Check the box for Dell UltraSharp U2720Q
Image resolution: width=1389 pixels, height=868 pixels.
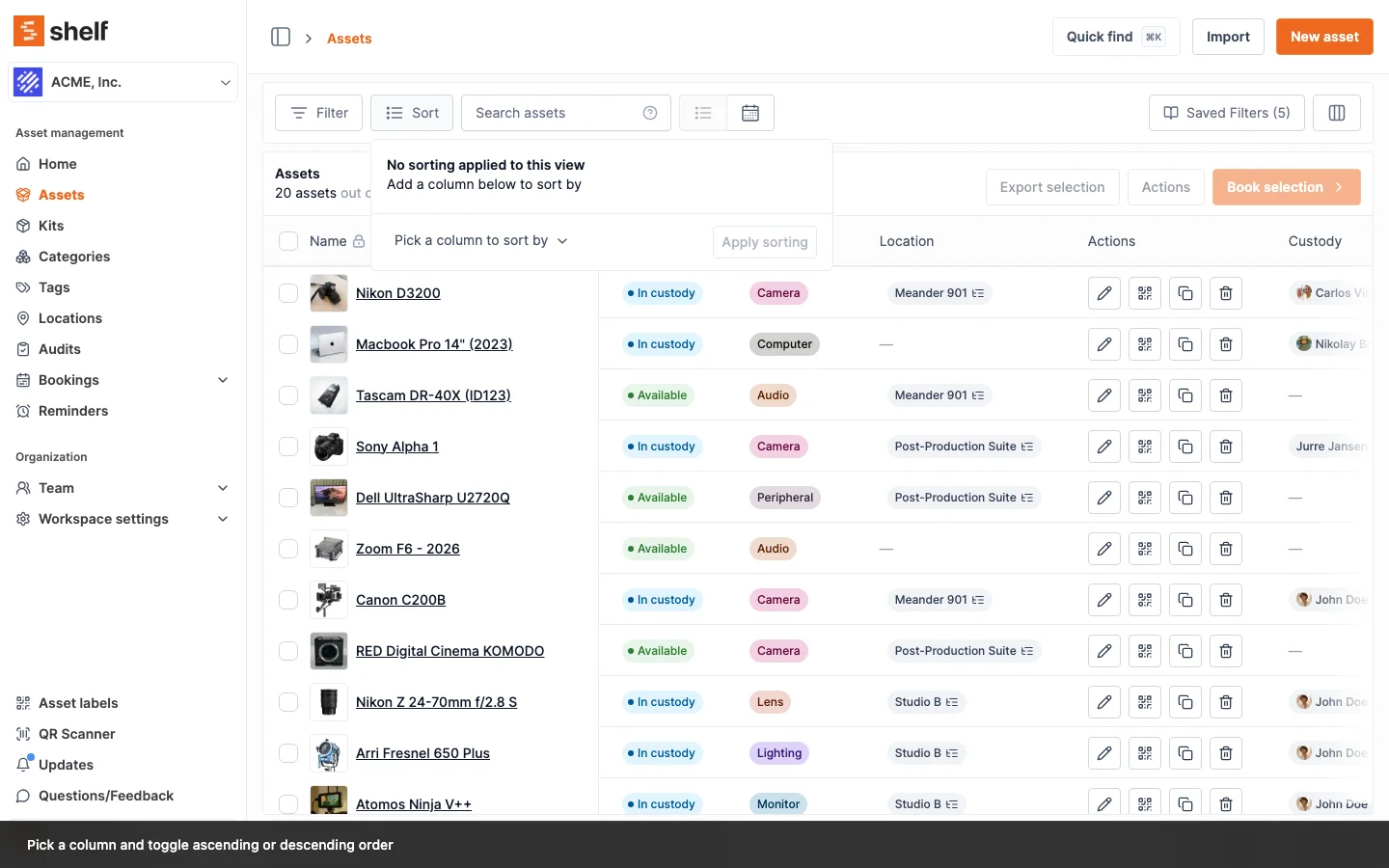(x=288, y=498)
